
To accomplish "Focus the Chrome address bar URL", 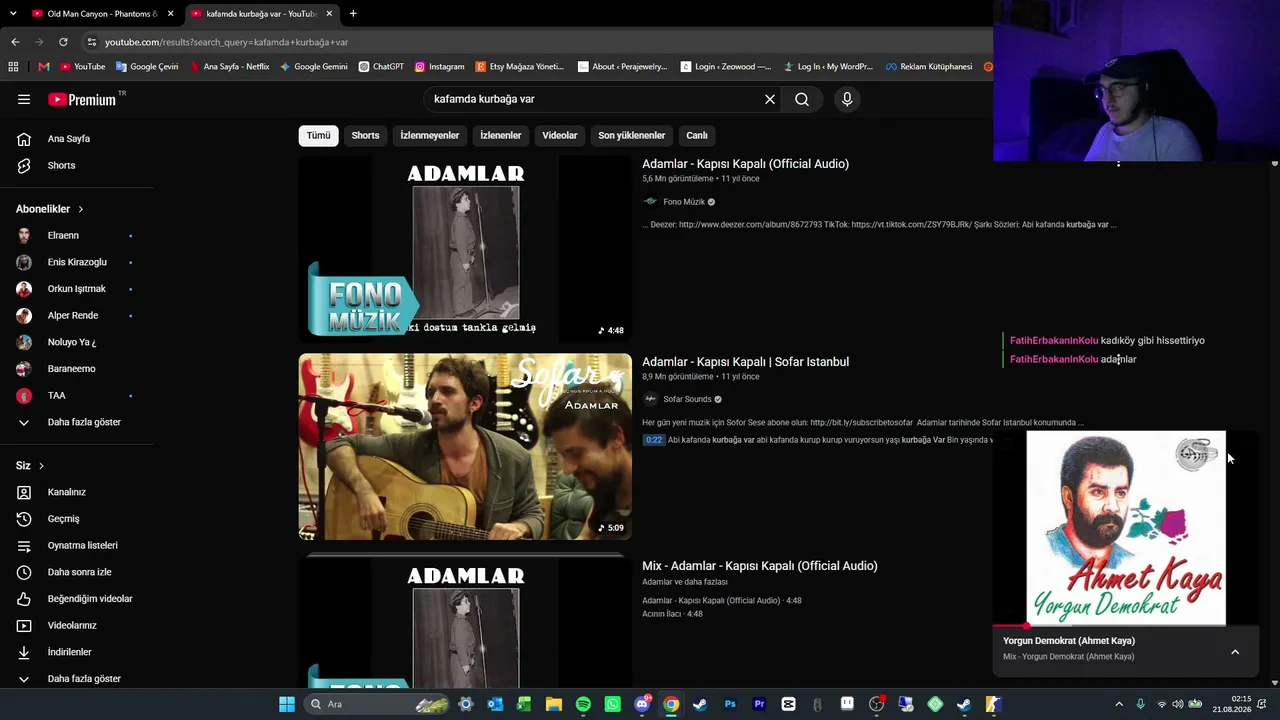I will (226, 42).
